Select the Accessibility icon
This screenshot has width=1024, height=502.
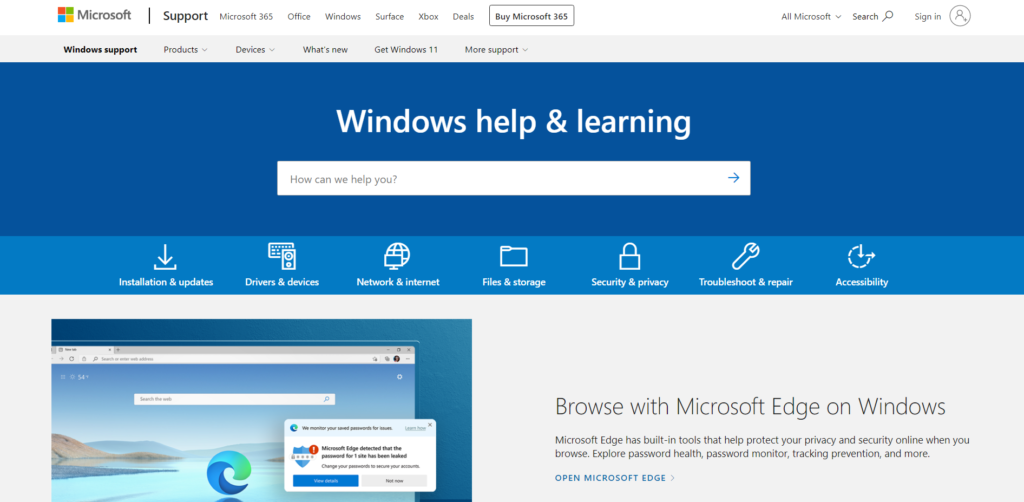pyautogui.click(x=861, y=256)
